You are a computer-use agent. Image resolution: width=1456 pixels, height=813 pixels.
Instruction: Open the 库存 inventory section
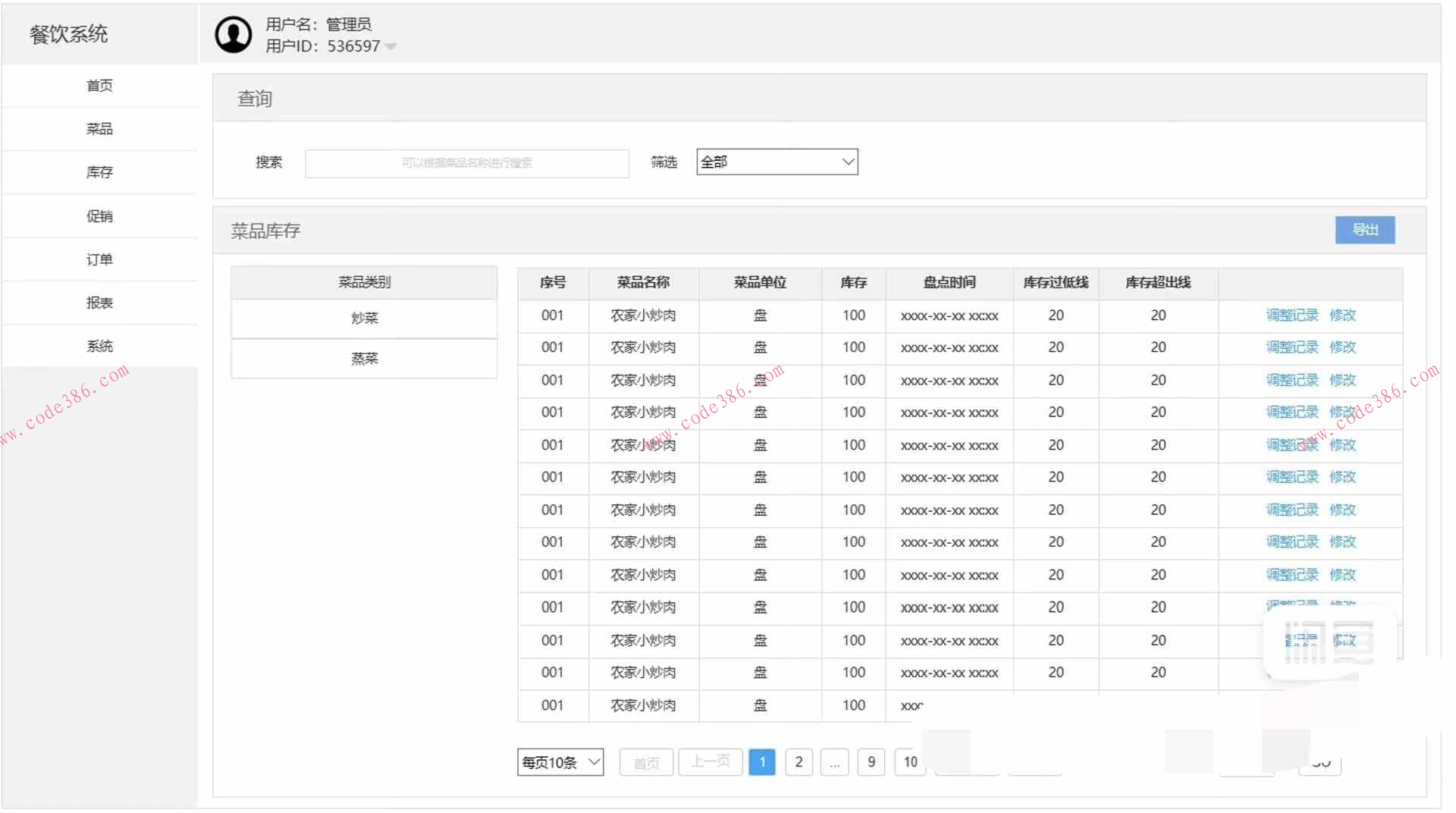point(99,172)
